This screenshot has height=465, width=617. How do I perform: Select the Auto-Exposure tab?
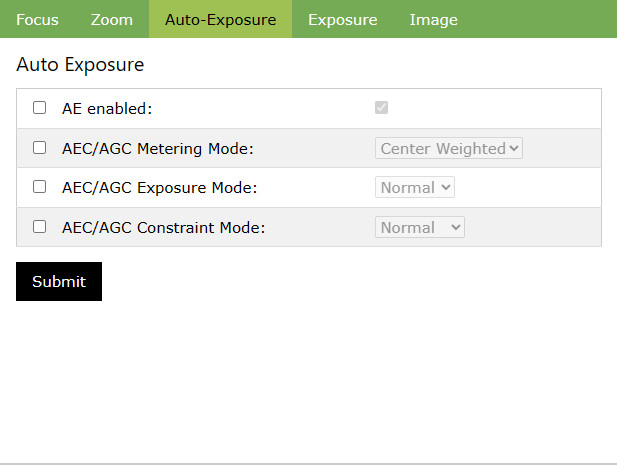point(220,20)
